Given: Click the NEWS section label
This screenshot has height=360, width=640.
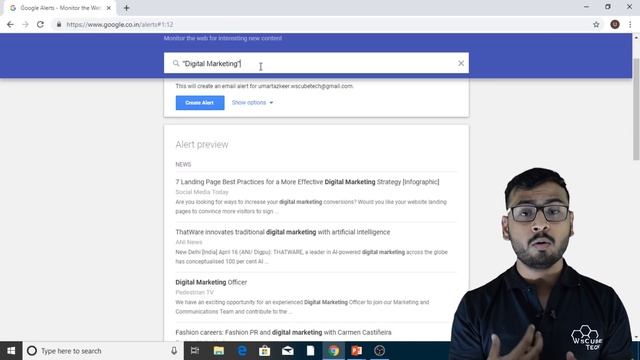Looking at the screenshot, I should [x=183, y=164].
